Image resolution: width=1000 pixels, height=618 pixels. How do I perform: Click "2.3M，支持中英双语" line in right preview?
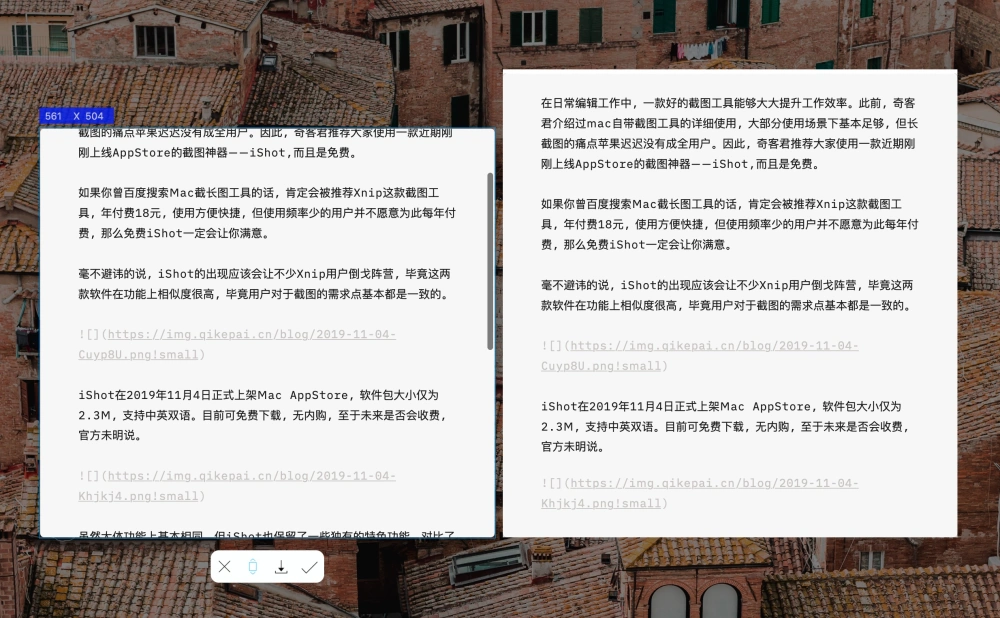point(724,427)
